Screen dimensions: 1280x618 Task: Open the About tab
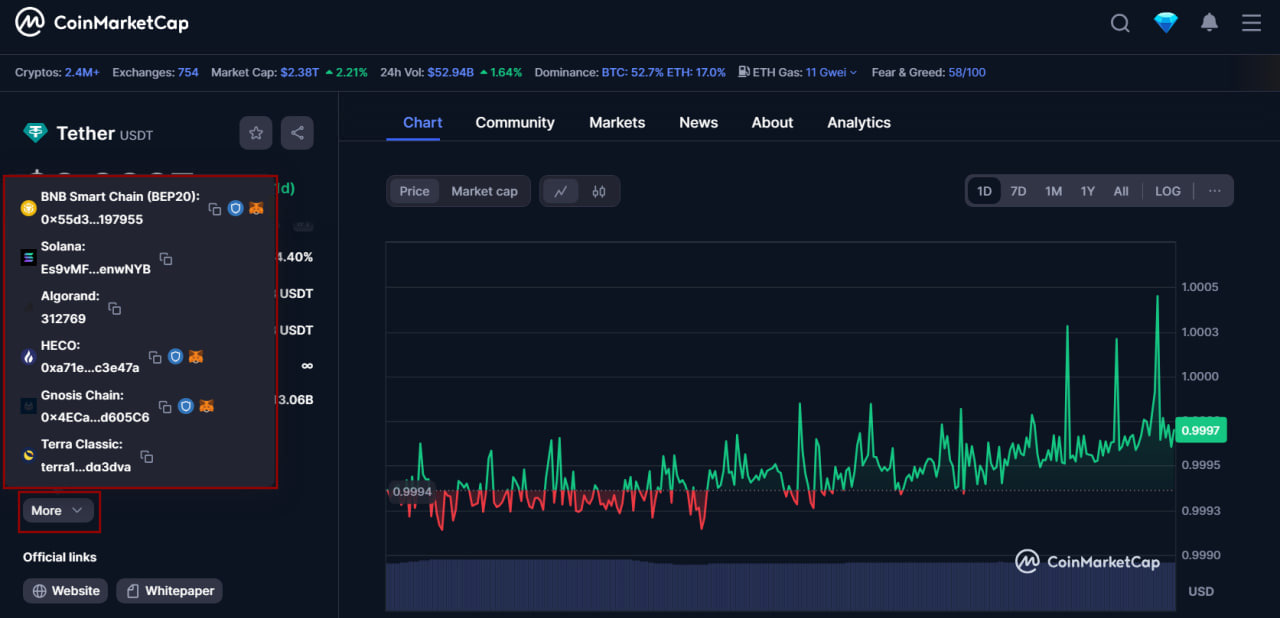772,122
